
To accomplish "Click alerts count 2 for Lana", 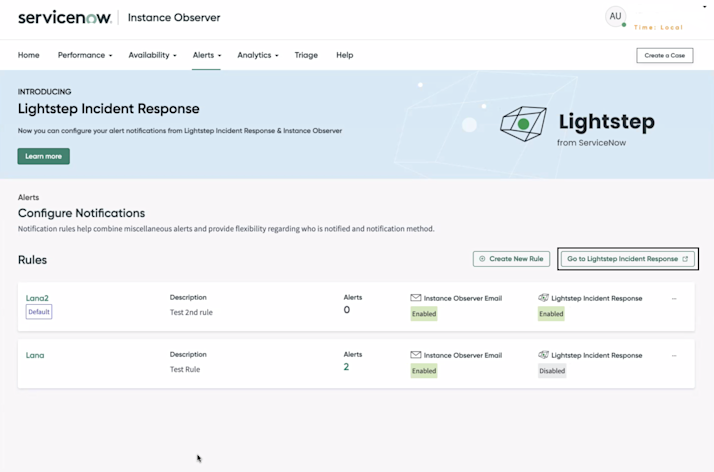I will tap(346, 367).
